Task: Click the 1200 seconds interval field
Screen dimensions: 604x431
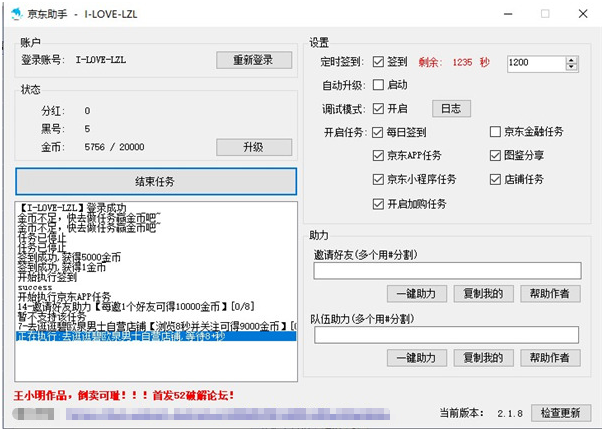Action: (536, 63)
